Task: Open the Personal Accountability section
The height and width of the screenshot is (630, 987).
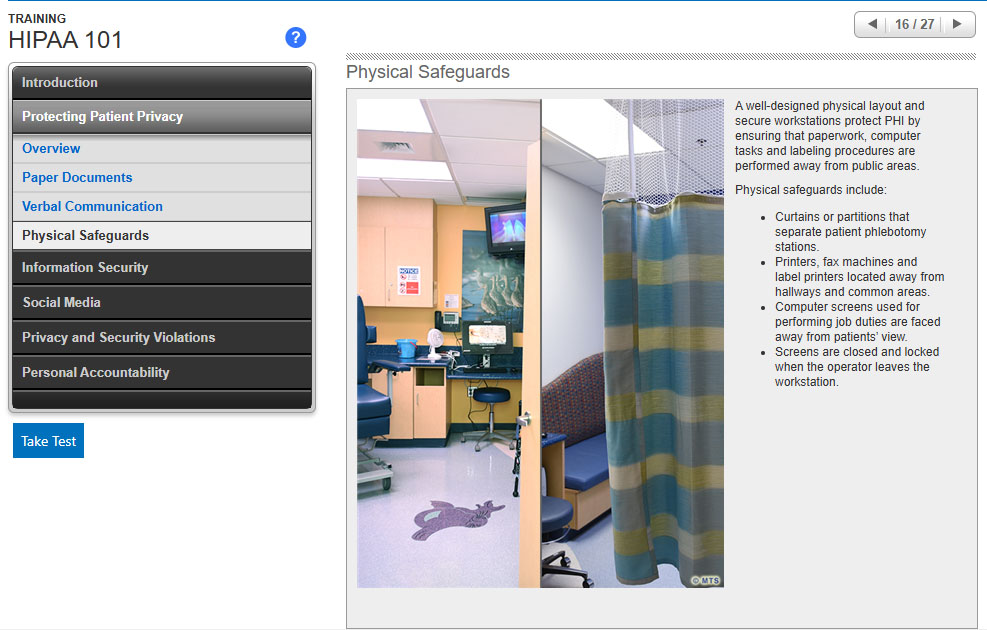Action: [162, 373]
